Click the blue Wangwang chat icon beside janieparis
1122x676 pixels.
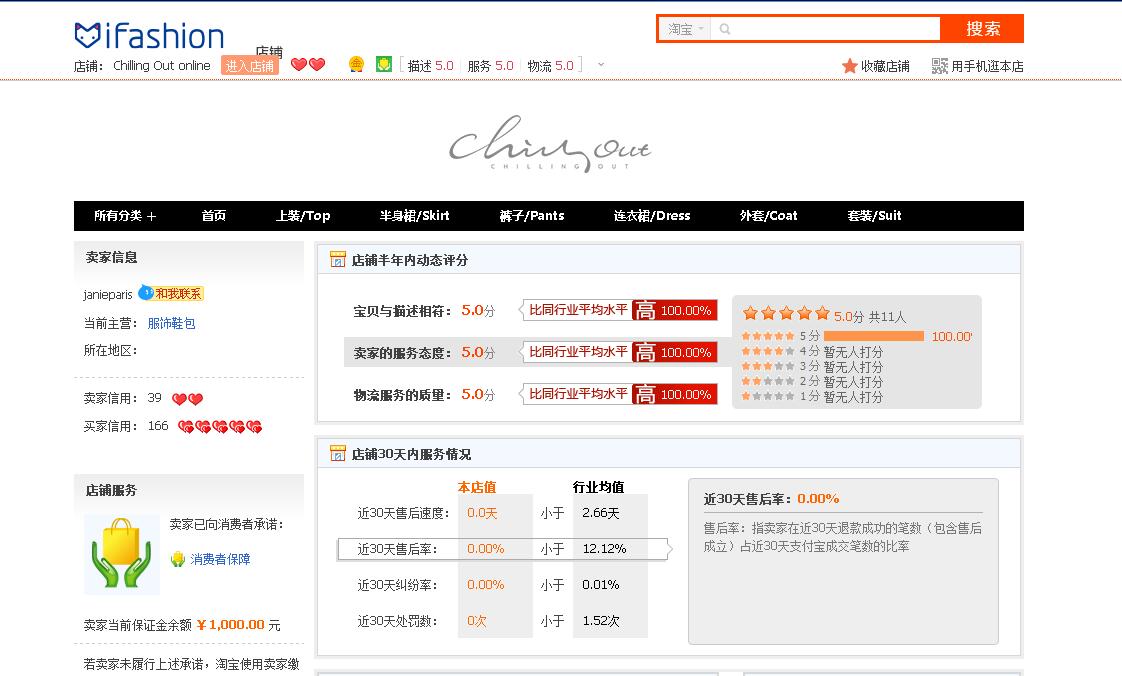pos(145,293)
